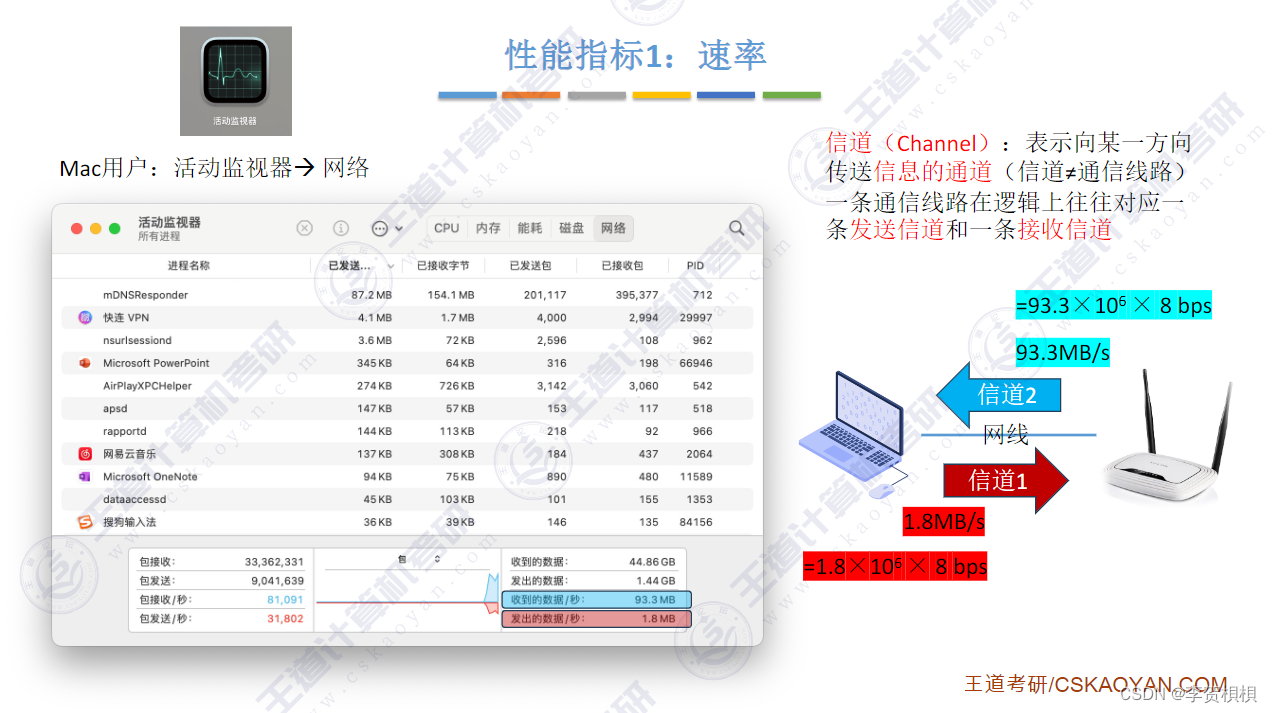Click the quit process X icon
The image size is (1272, 713).
point(304,228)
